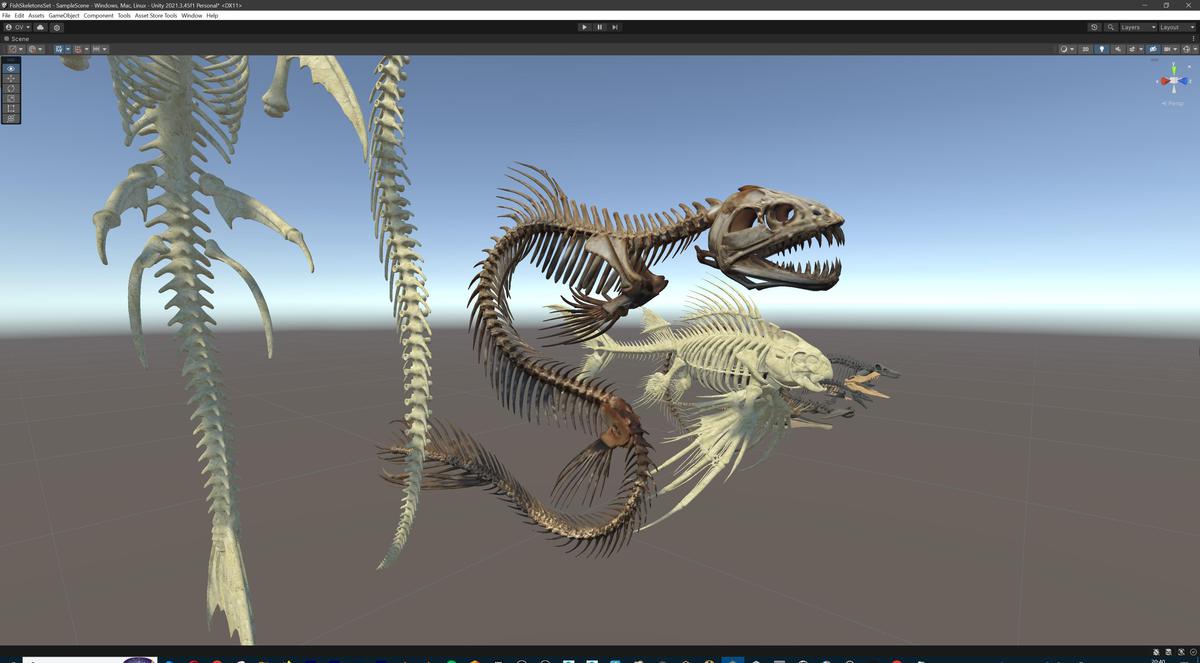Select the Rotate tool
This screenshot has height=663, width=1200.
[10, 88]
